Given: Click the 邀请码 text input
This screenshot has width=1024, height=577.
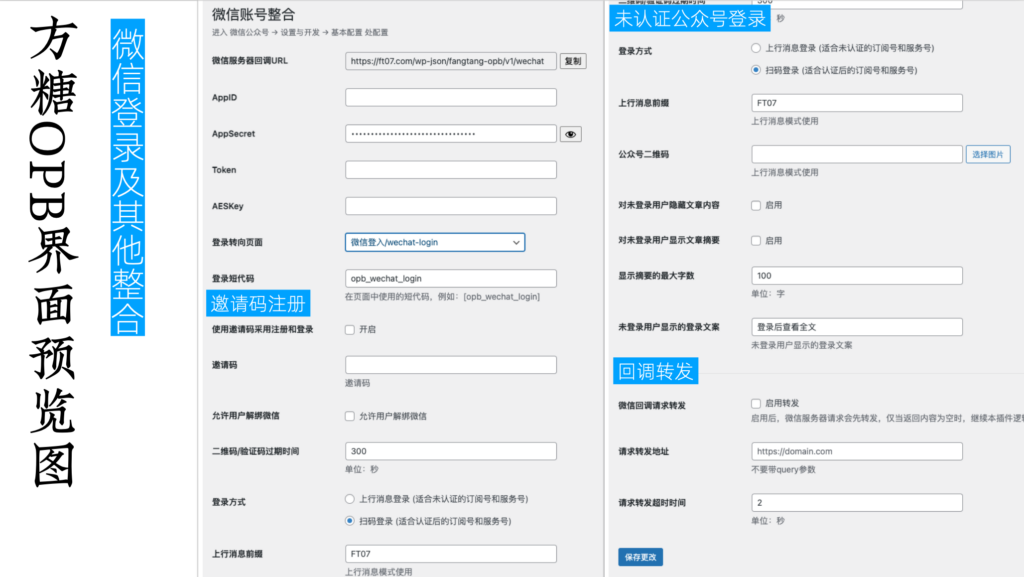Looking at the screenshot, I should click(450, 365).
